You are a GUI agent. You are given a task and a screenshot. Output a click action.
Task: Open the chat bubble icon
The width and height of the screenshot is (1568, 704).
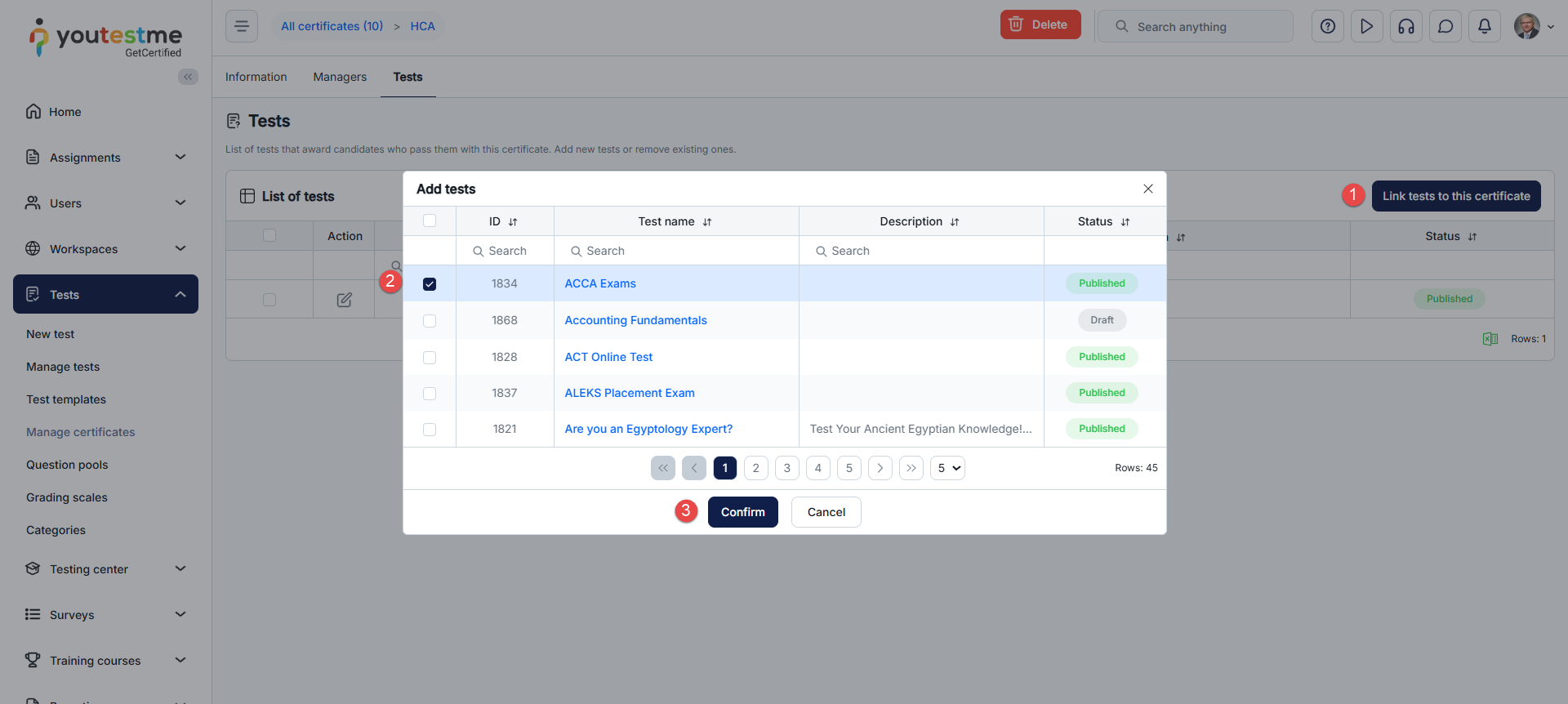point(1445,26)
